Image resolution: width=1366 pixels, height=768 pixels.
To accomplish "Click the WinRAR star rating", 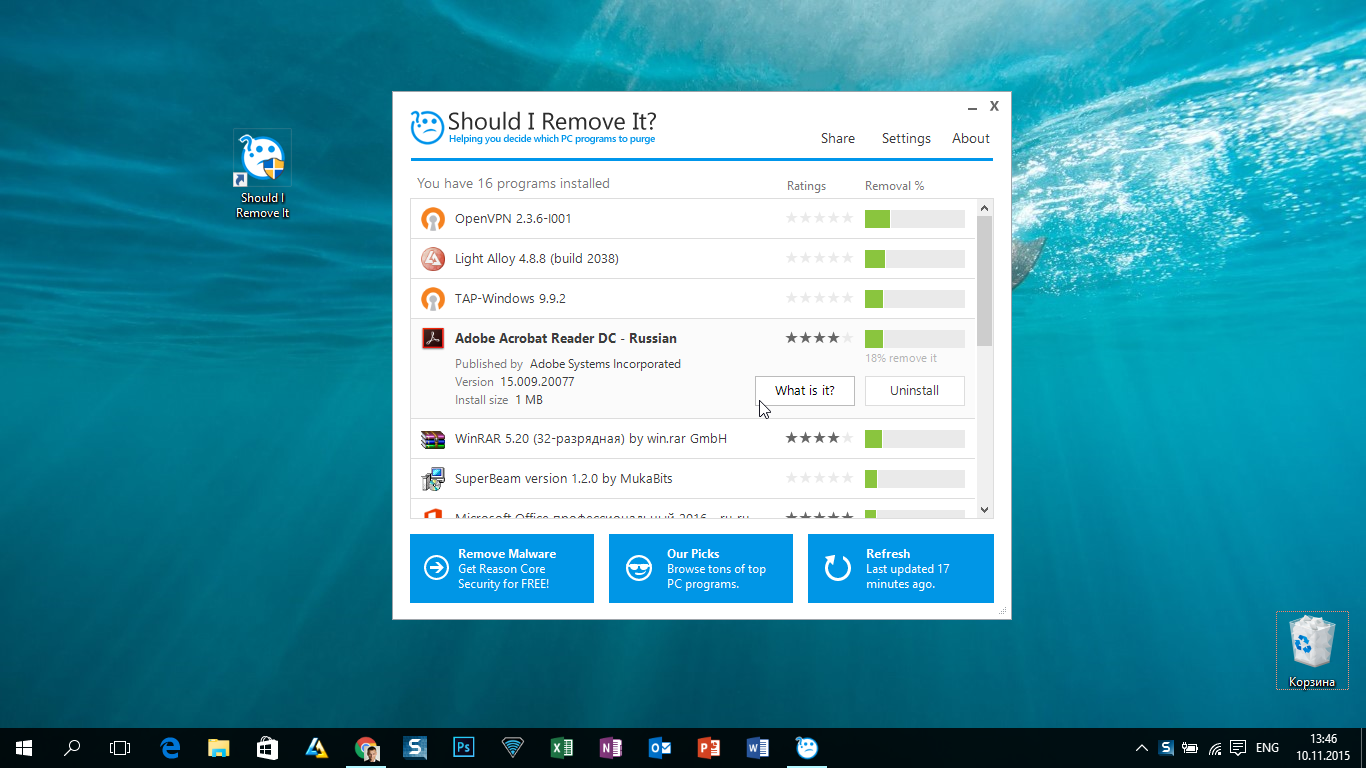I will pyautogui.click(x=820, y=438).
